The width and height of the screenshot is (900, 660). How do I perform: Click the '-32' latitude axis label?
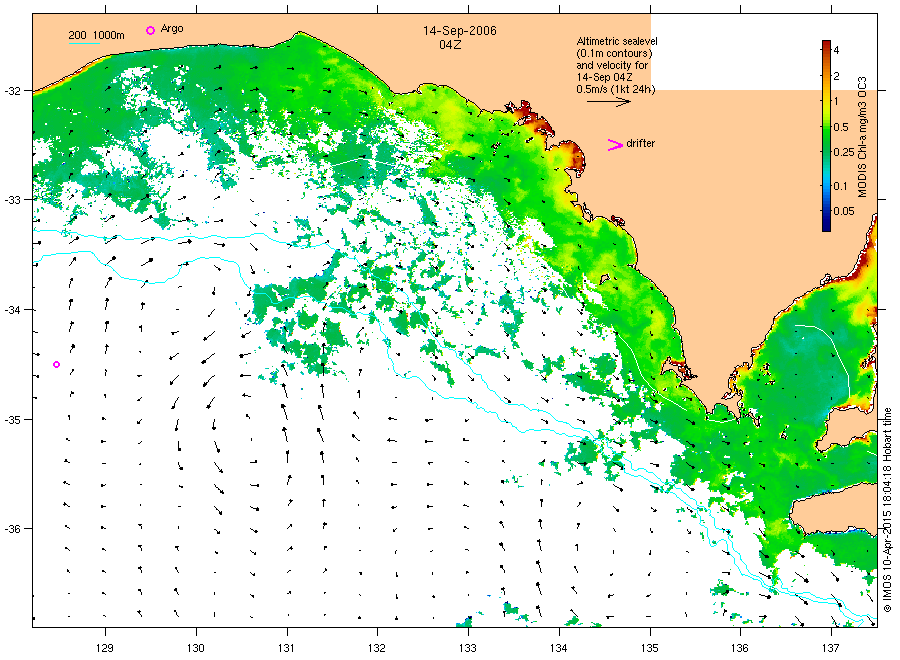[x=12, y=91]
